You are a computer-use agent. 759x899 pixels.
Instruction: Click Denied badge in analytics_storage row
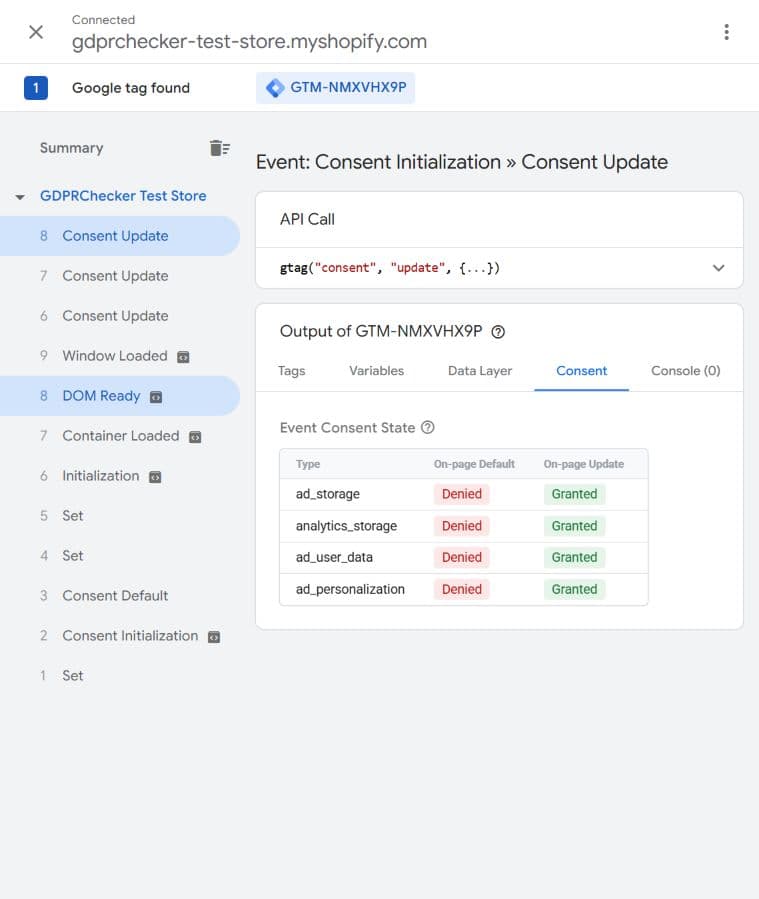point(461,526)
